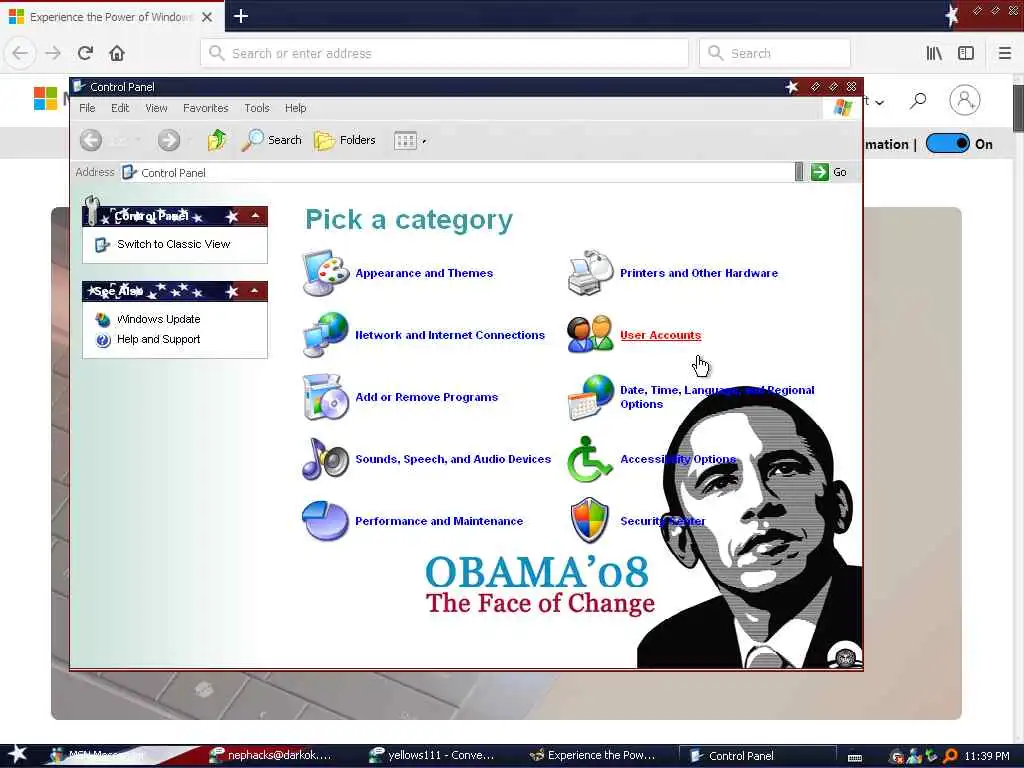
Task: Open the Firefox library icon
Action: (x=934, y=53)
